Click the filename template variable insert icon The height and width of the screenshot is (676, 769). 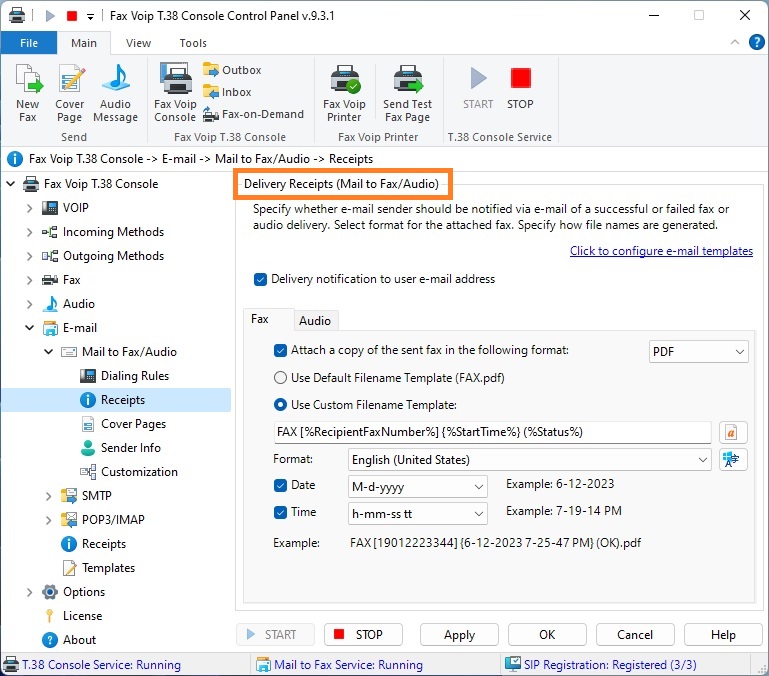coord(733,432)
